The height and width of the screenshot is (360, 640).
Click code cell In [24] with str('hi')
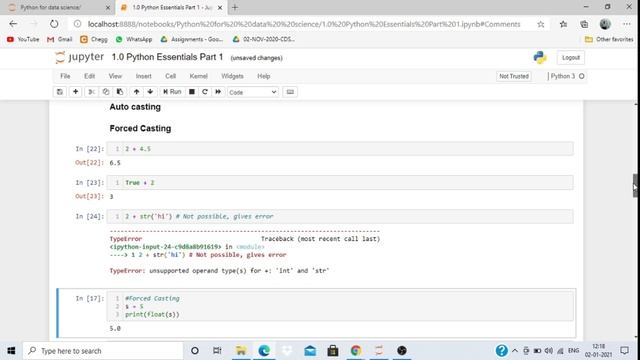tap(340, 216)
